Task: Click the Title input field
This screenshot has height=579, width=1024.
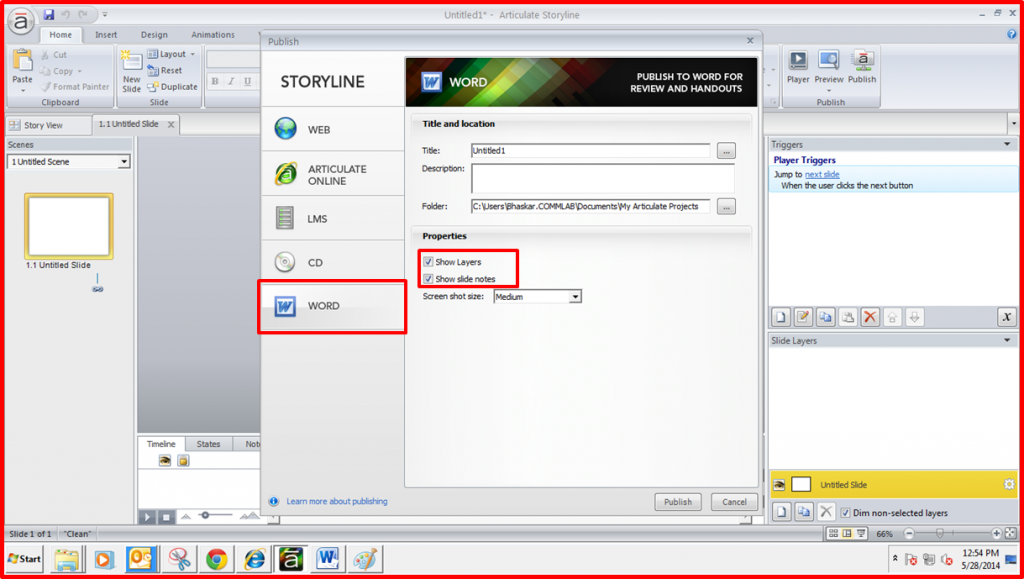Action: point(590,151)
